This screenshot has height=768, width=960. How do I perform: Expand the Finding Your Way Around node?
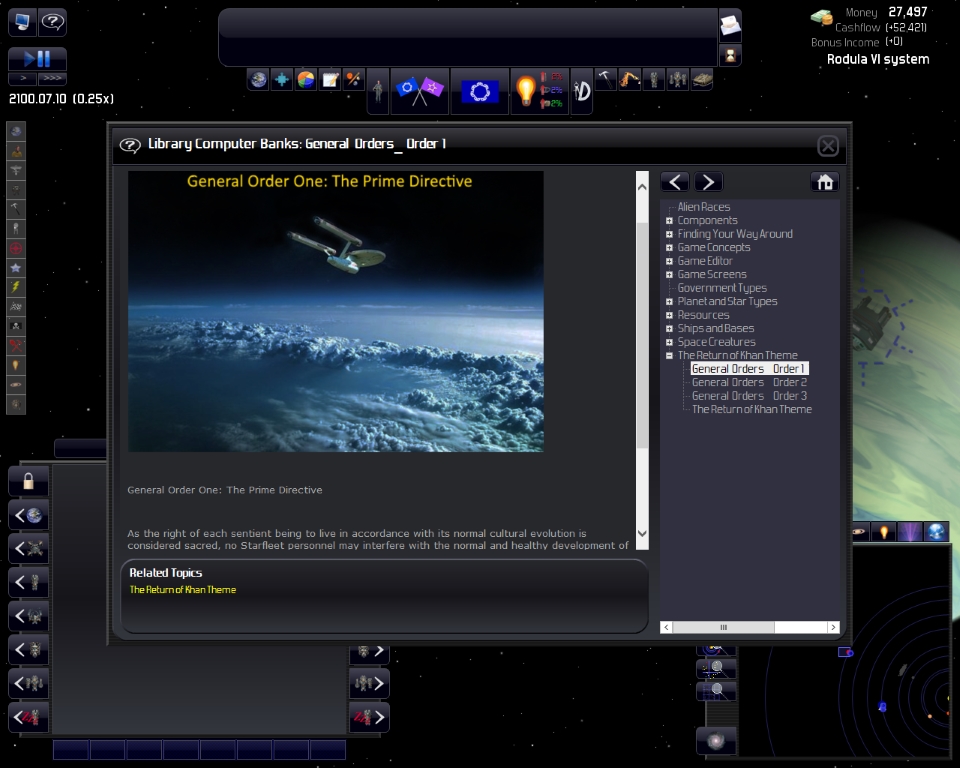point(669,234)
